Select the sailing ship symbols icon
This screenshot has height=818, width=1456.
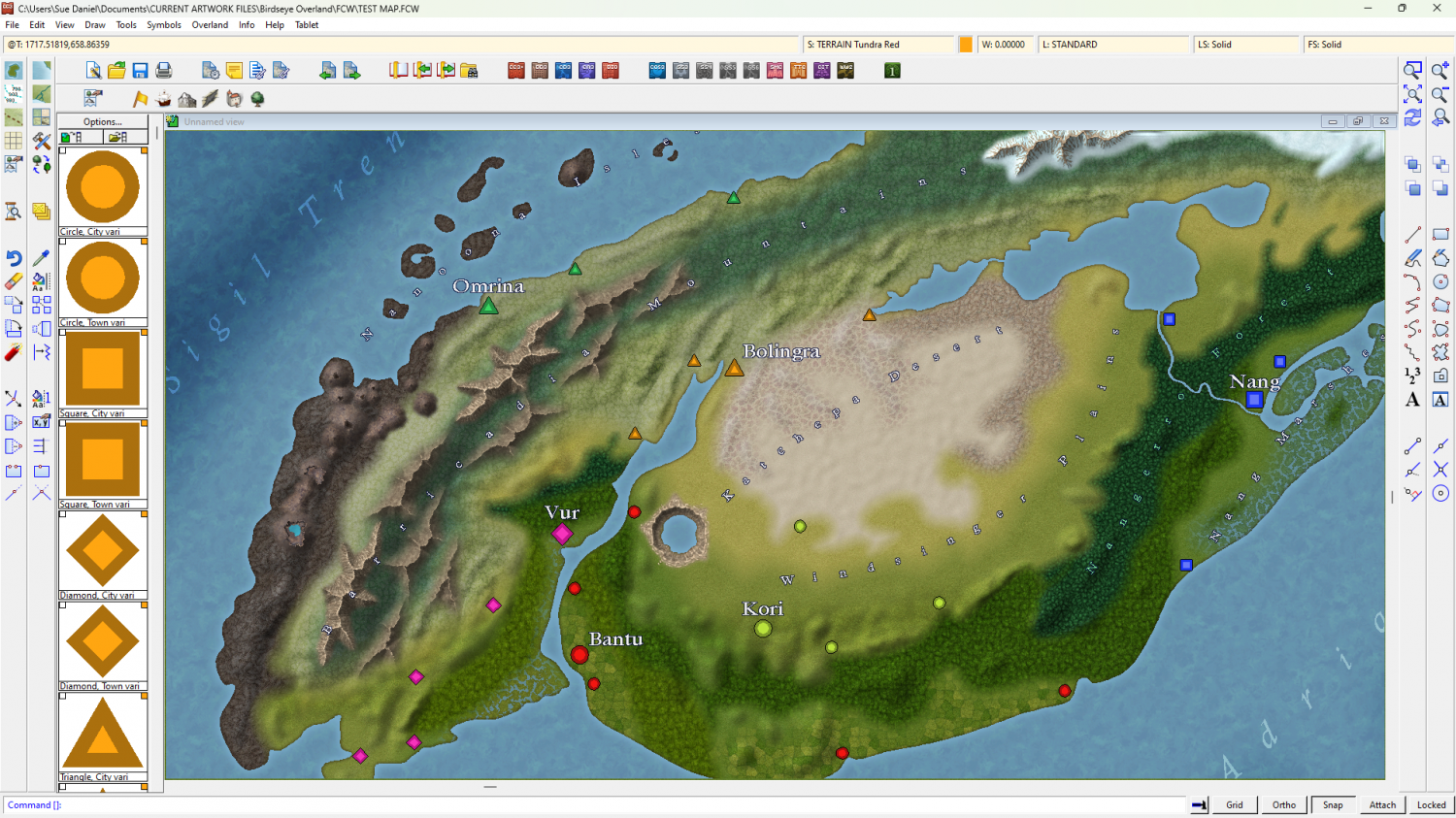[163, 99]
